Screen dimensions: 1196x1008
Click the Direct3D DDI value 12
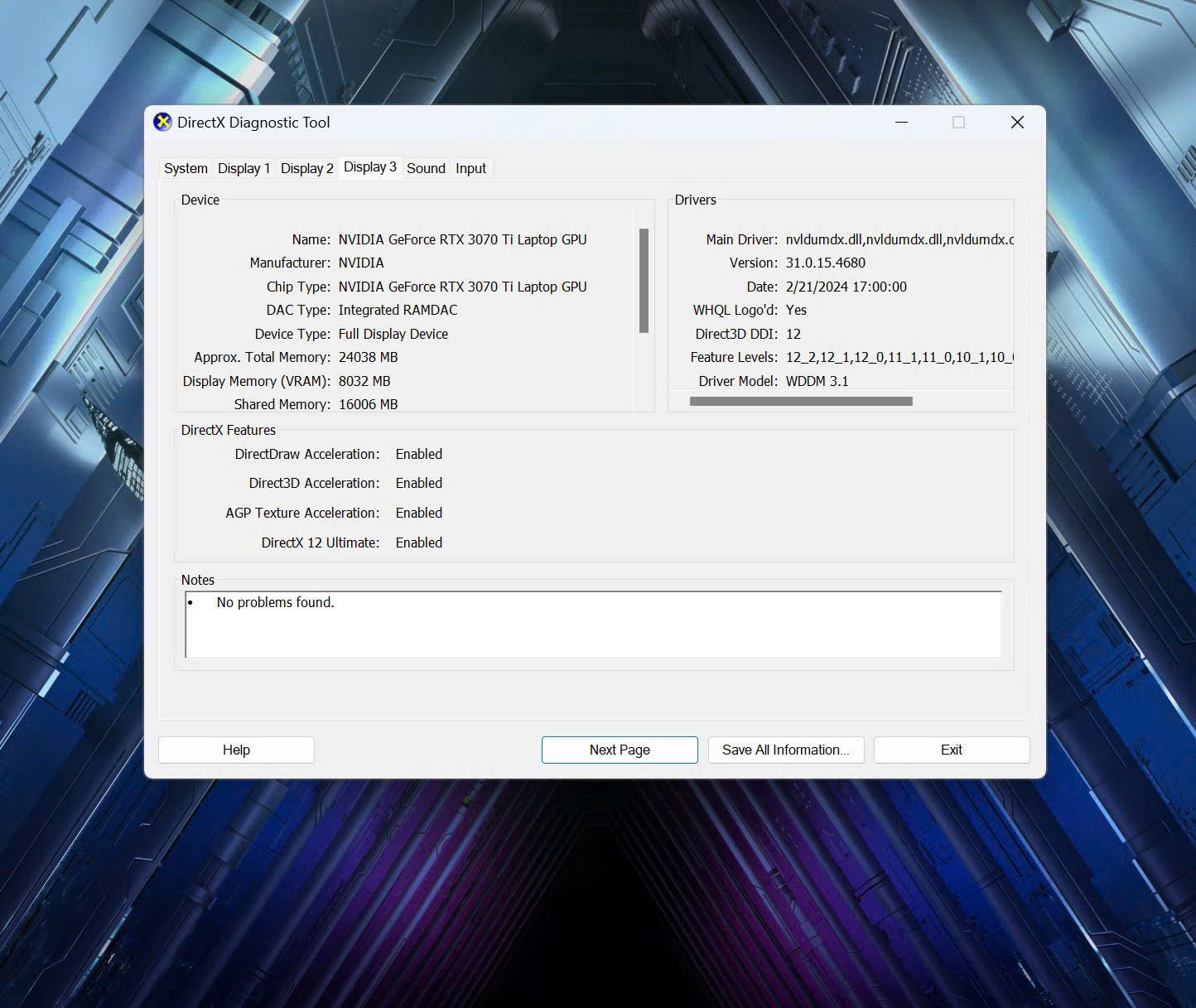(x=793, y=334)
